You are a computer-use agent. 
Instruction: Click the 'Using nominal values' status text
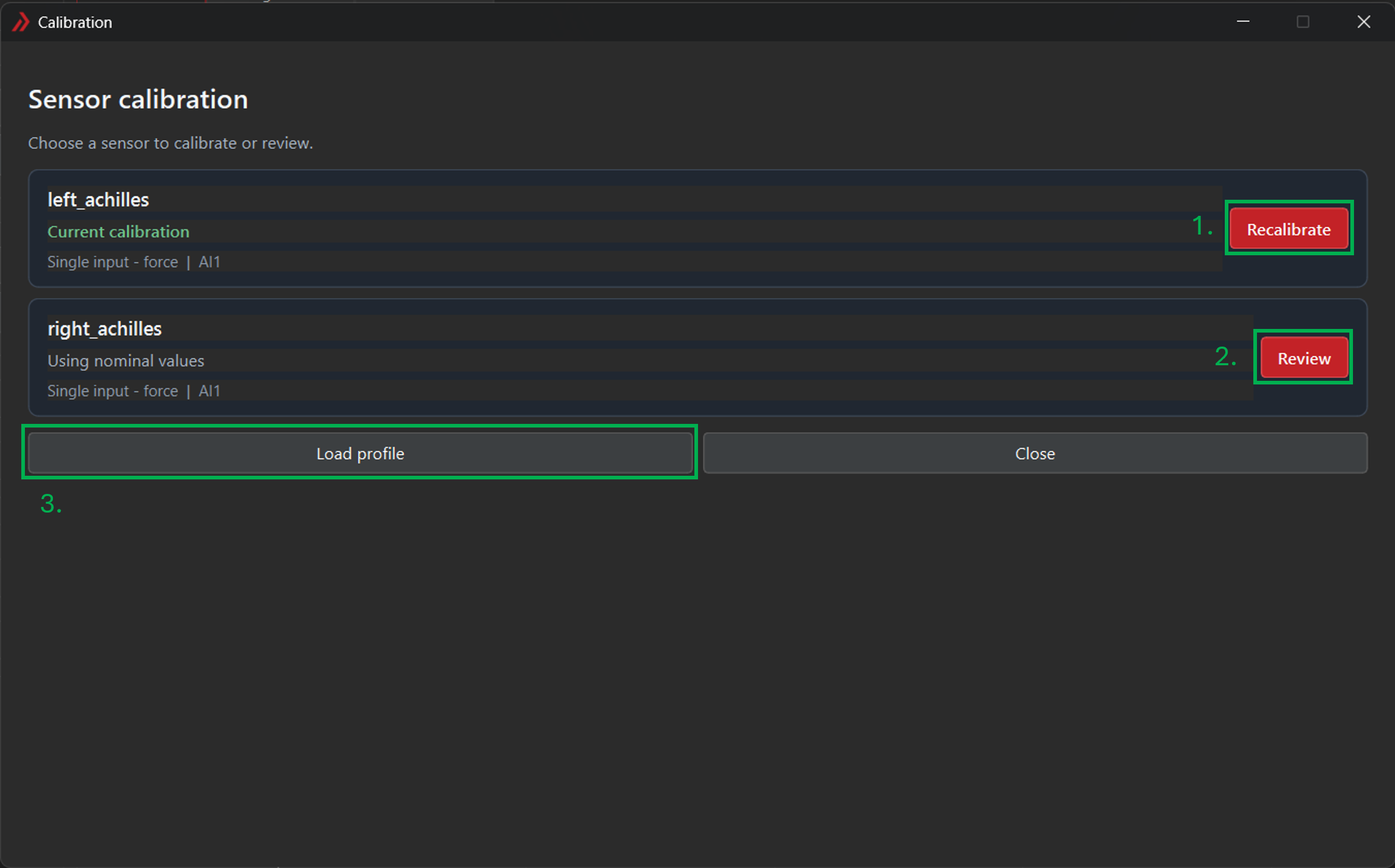[x=126, y=361]
